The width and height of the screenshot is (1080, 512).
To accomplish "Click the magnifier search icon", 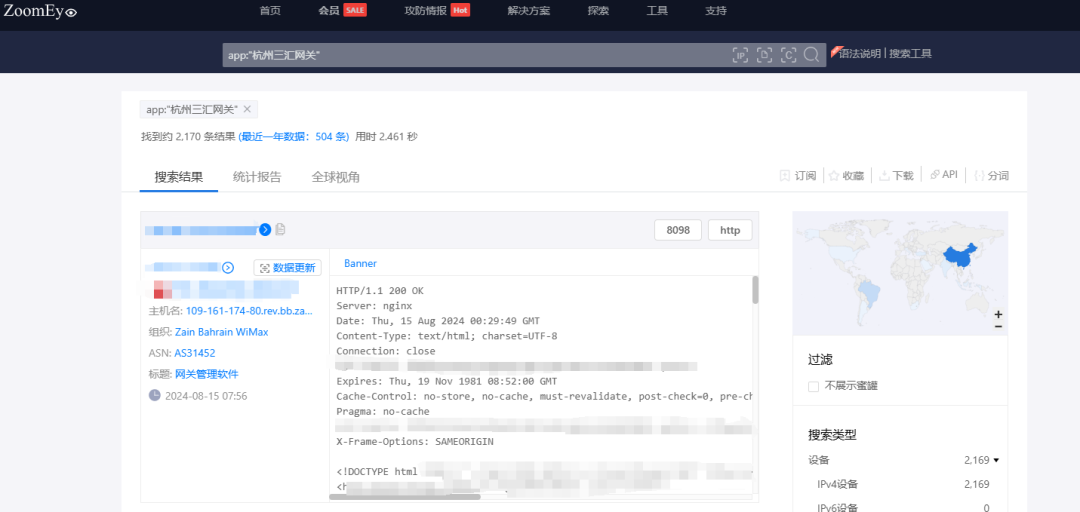I will [x=811, y=54].
